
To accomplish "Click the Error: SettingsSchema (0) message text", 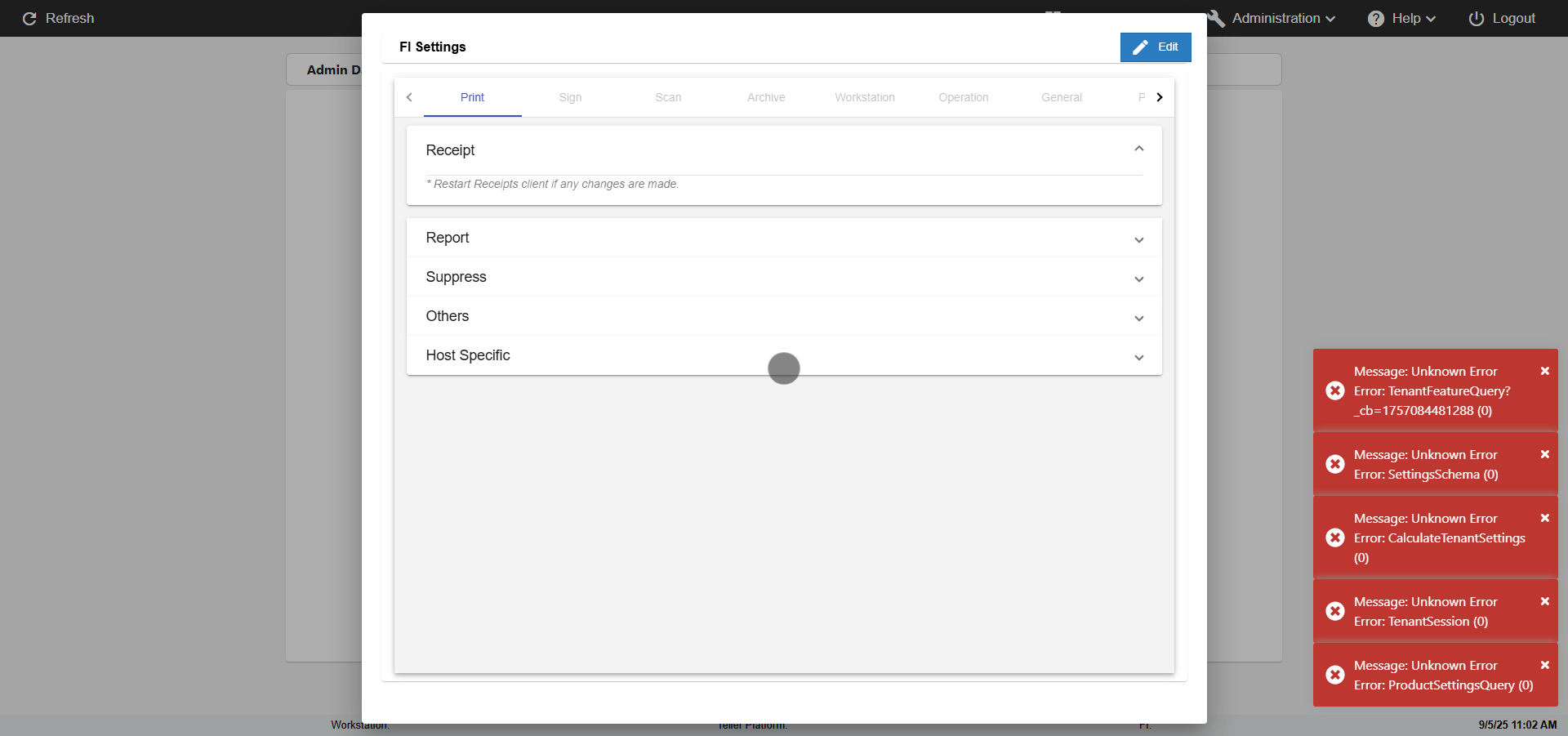I will (1426, 475).
